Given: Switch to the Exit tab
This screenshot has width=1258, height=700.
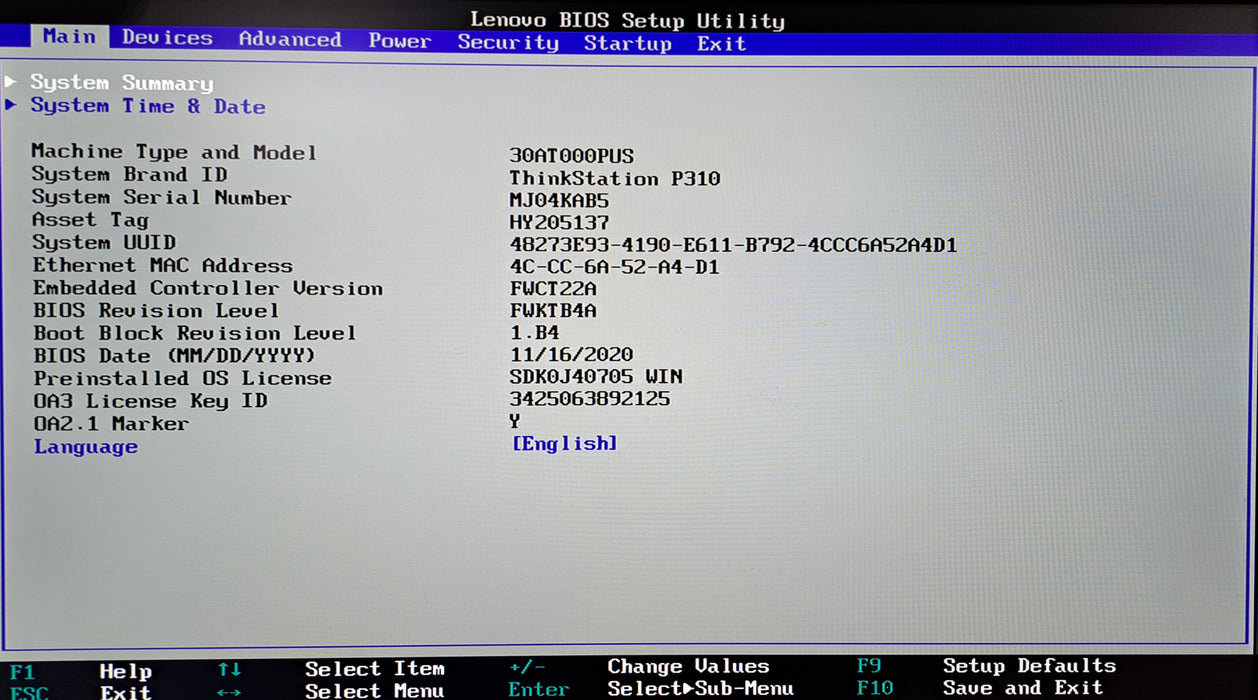Looking at the screenshot, I should (721, 44).
